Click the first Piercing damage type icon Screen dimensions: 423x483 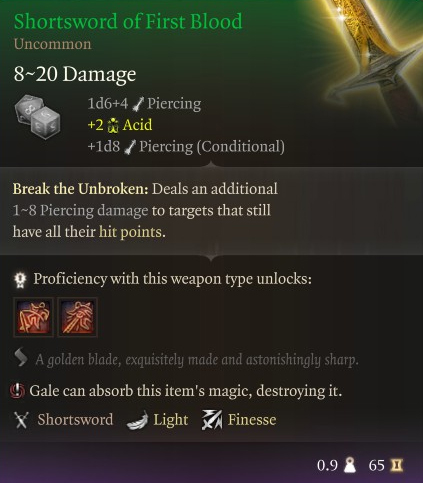[x=138, y=104]
